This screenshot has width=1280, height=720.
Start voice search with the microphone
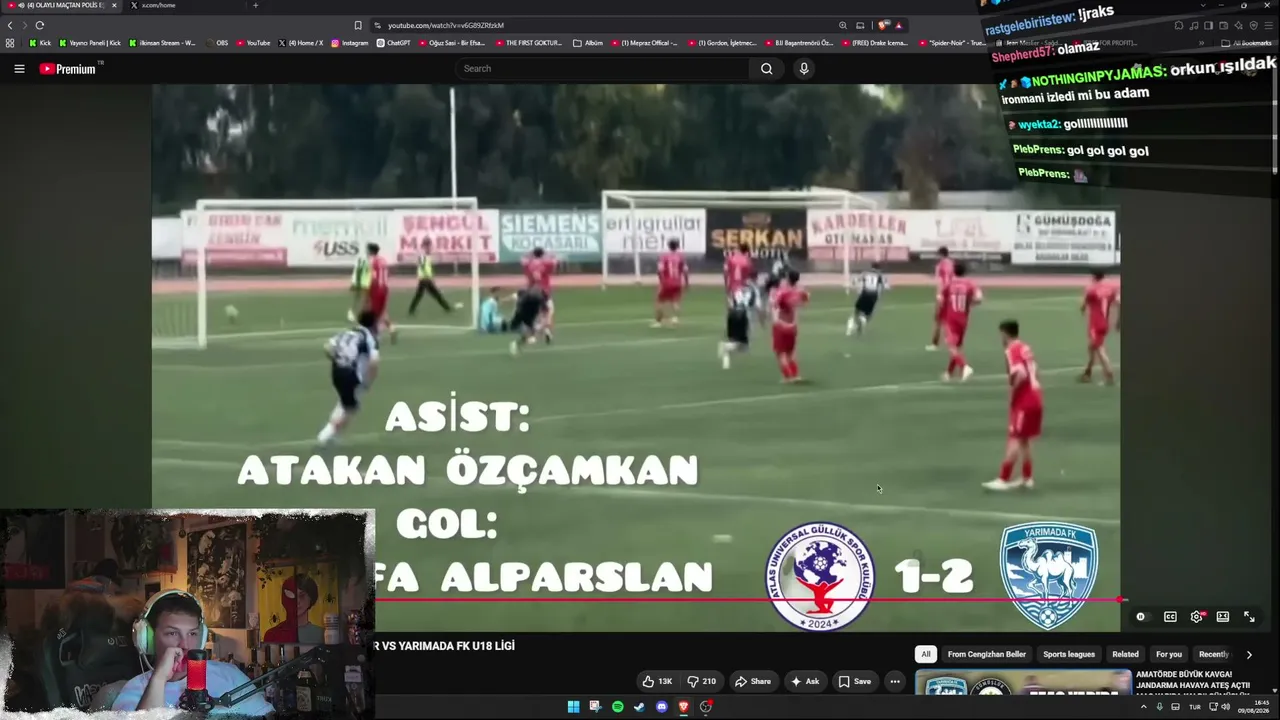803,69
